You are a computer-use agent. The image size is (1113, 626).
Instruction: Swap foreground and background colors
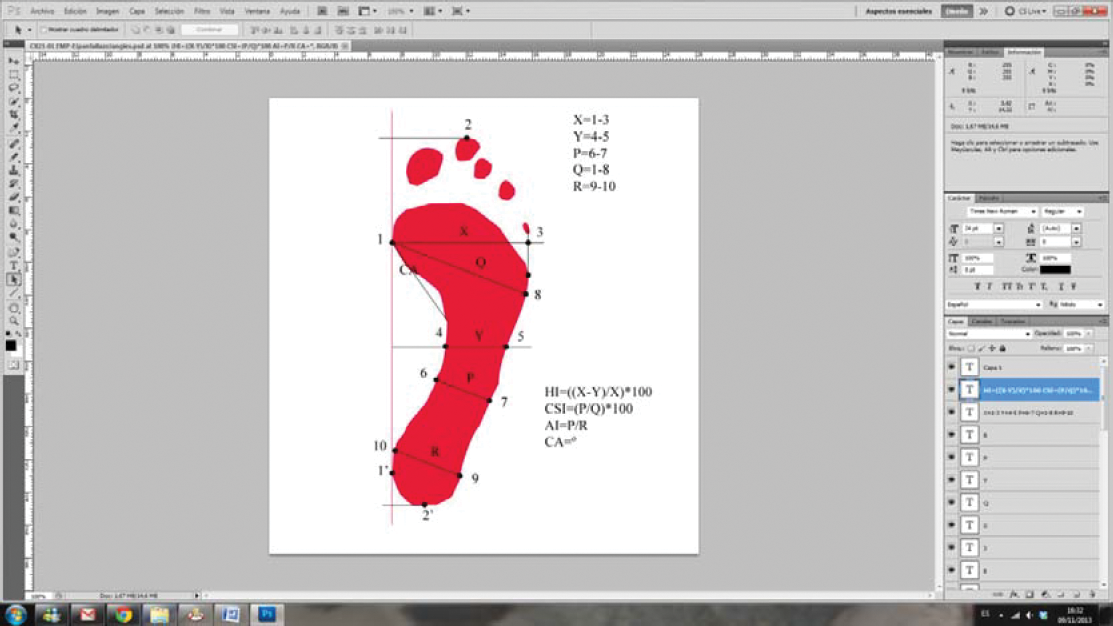(18, 334)
